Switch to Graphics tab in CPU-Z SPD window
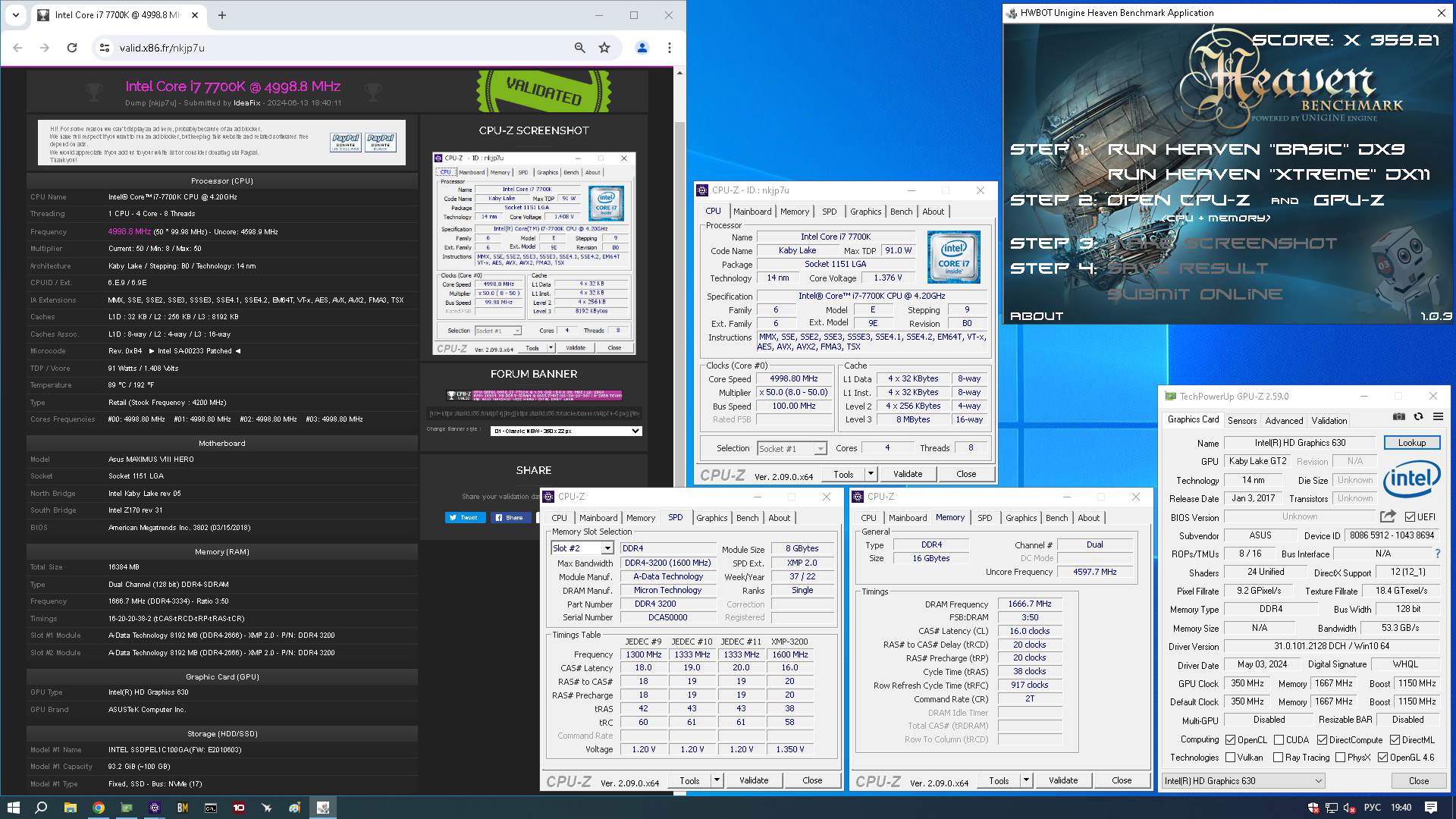 pyautogui.click(x=711, y=518)
